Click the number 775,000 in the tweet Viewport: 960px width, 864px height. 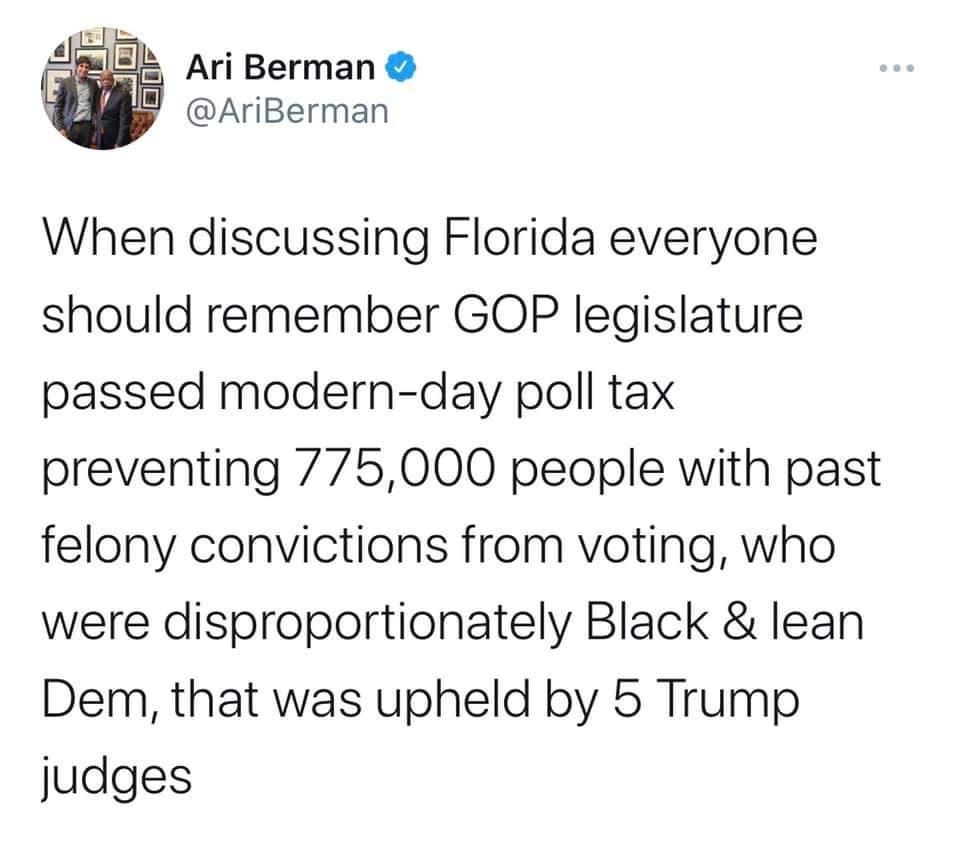coord(395,469)
